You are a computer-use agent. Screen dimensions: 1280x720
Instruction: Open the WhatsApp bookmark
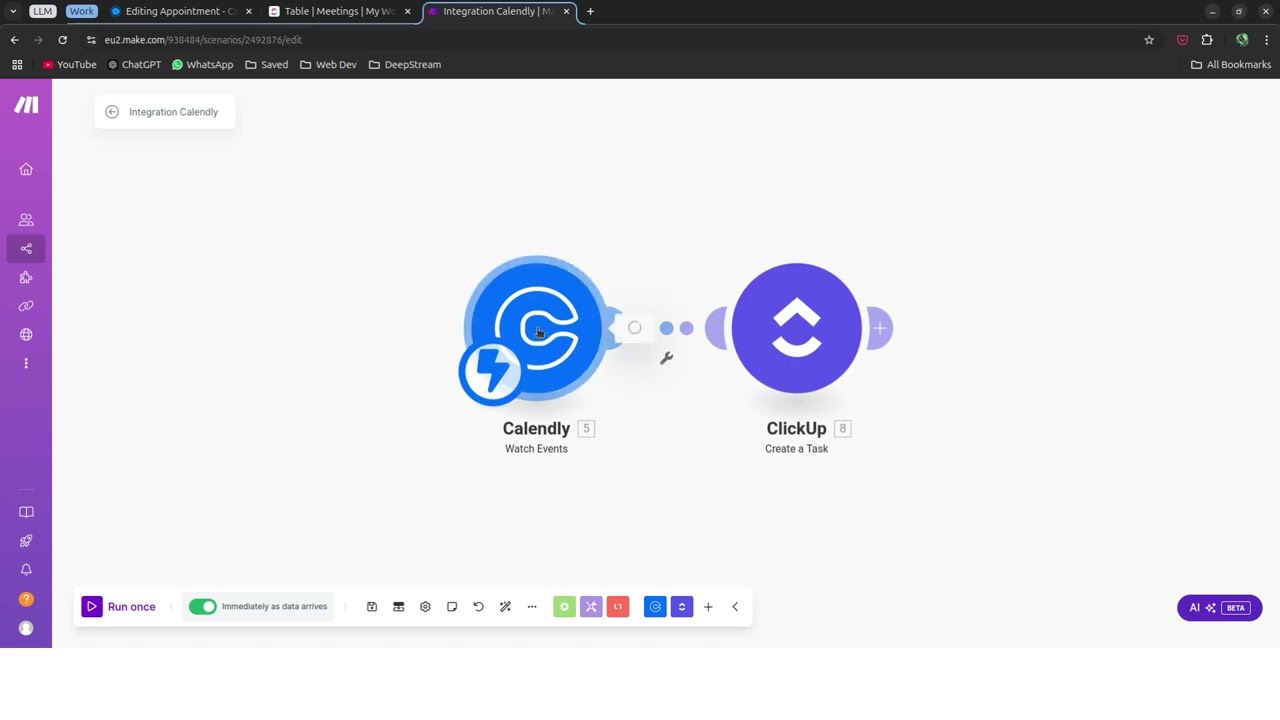click(202, 64)
